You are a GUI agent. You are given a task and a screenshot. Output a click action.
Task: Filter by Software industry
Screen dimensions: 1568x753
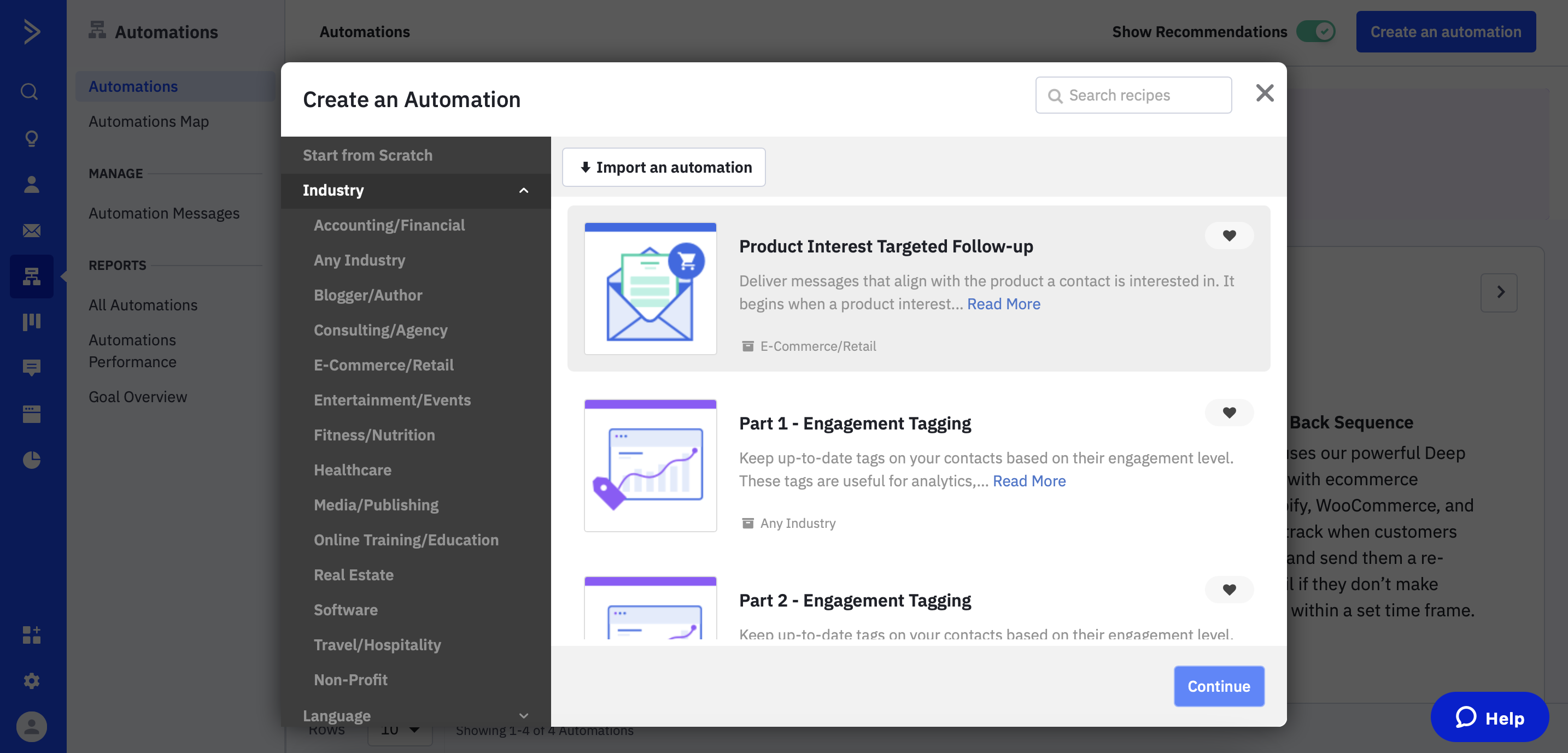(345, 610)
